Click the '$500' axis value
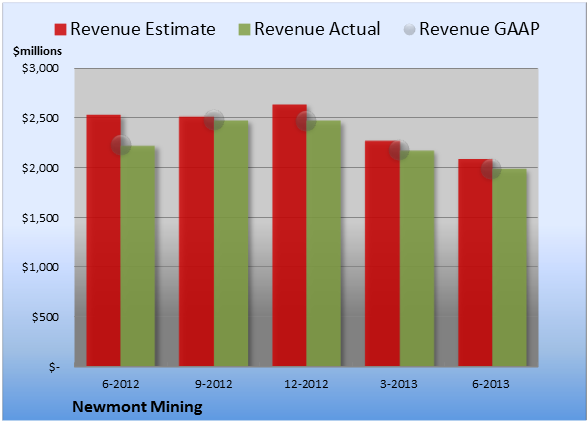 [x=45, y=317]
